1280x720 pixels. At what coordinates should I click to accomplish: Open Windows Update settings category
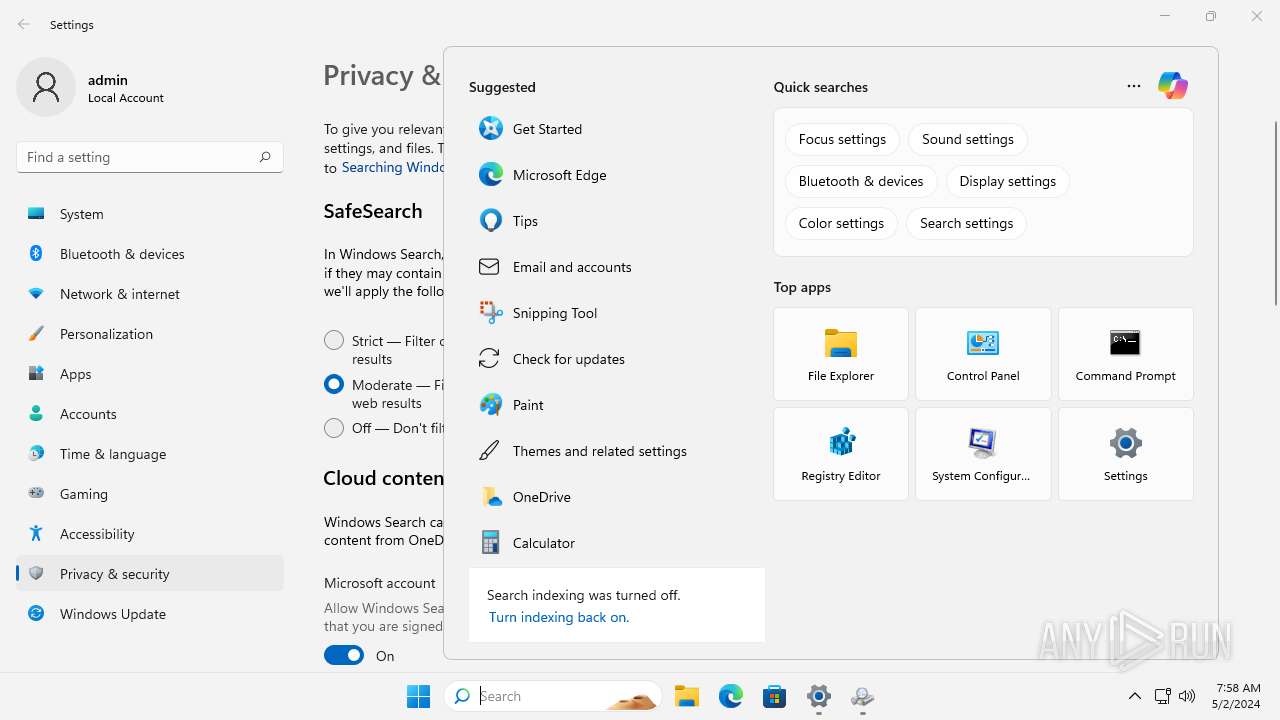150,614
